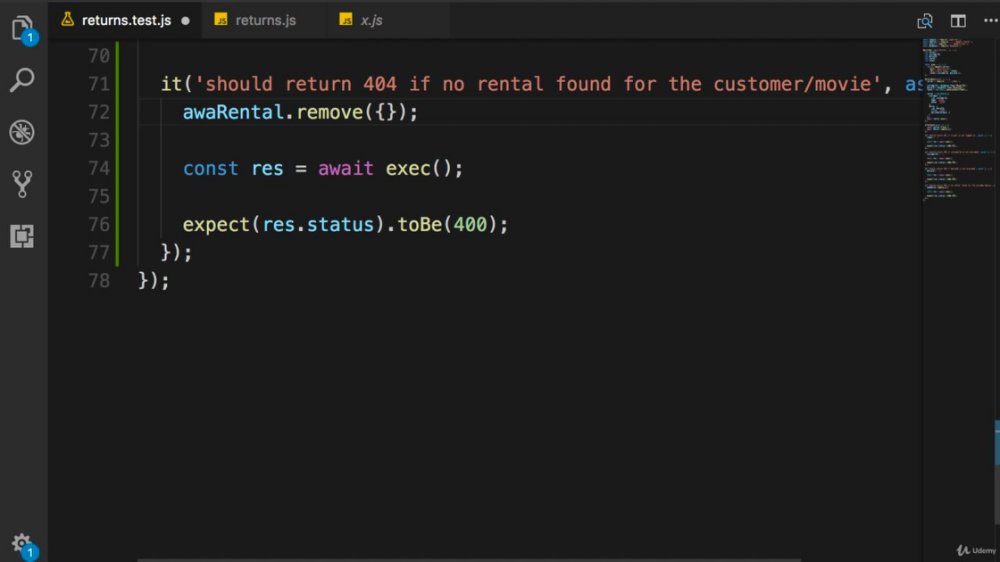Viewport: 1000px width, 562px height.
Task: Click the 'remove' method call
Action: coord(330,112)
